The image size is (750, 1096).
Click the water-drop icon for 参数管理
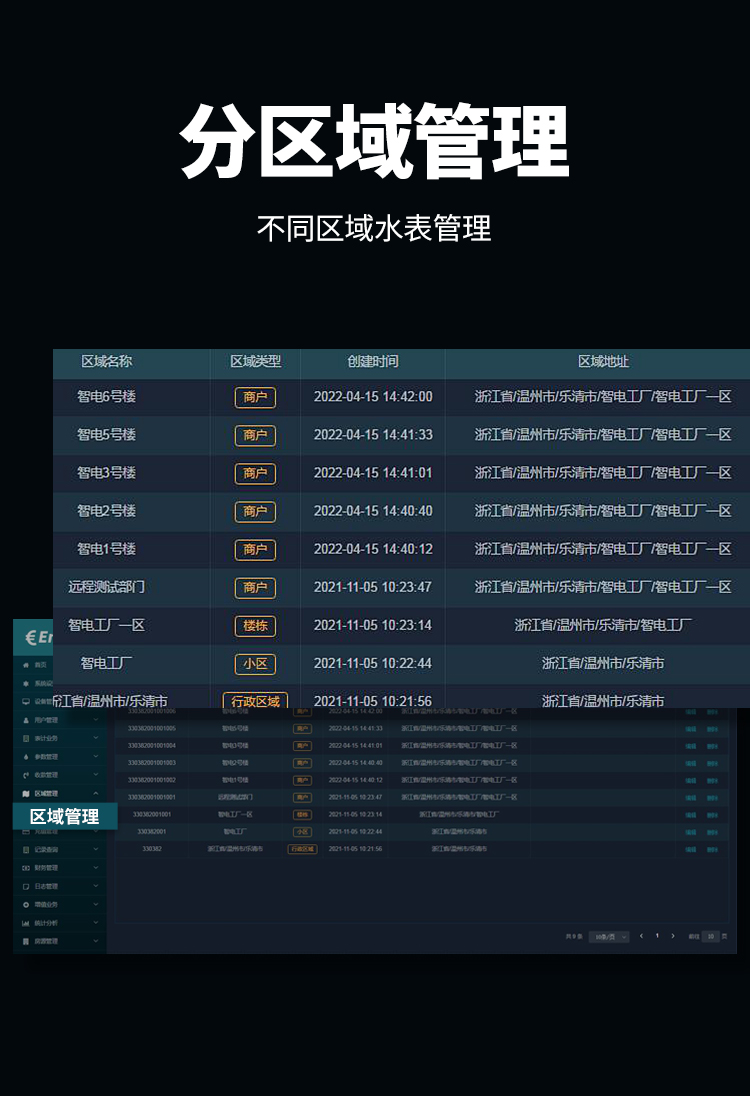26,757
